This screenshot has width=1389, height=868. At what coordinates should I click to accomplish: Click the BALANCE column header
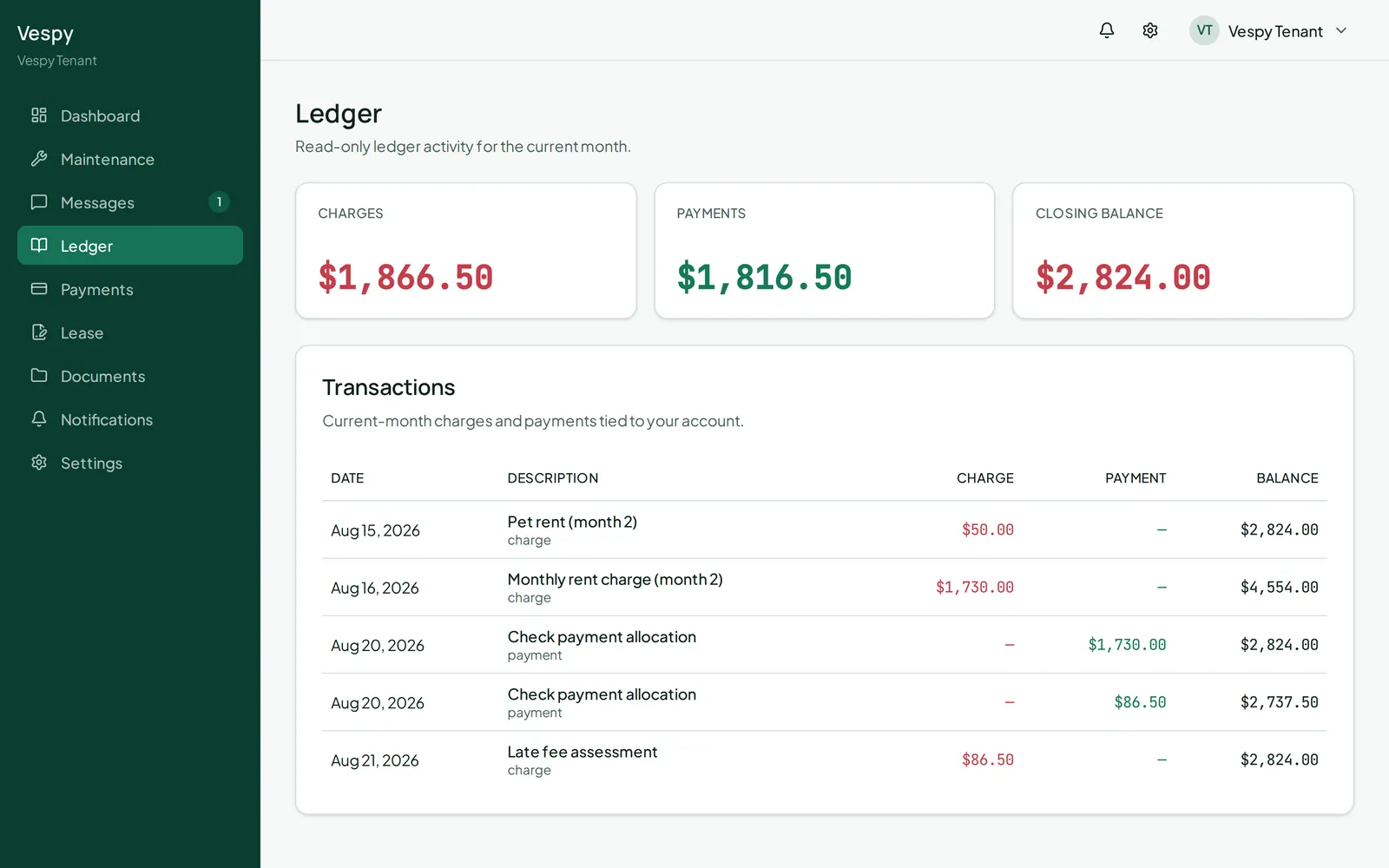(1287, 478)
